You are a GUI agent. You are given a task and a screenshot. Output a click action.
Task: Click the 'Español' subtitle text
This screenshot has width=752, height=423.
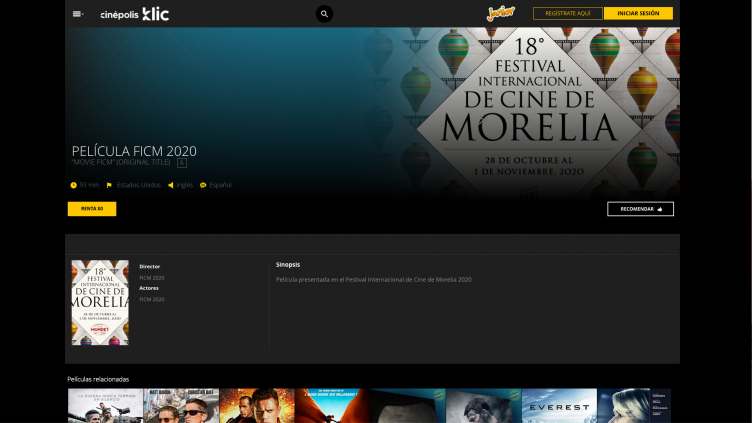pyautogui.click(x=220, y=185)
